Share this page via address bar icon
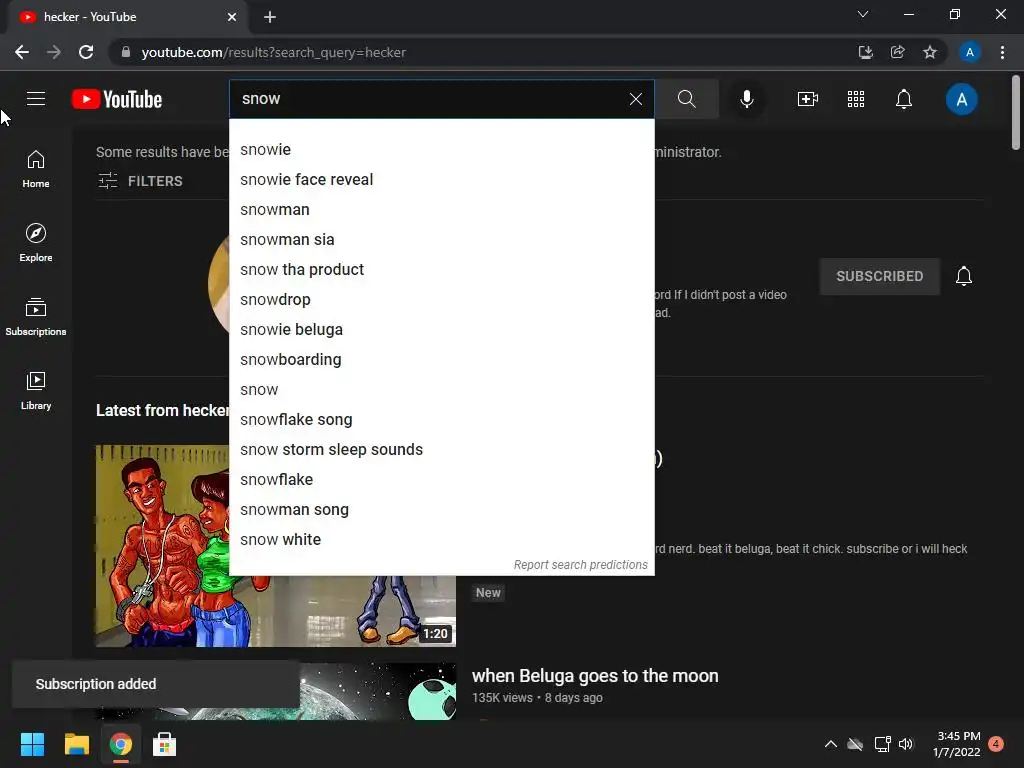The image size is (1024, 768). [897, 52]
